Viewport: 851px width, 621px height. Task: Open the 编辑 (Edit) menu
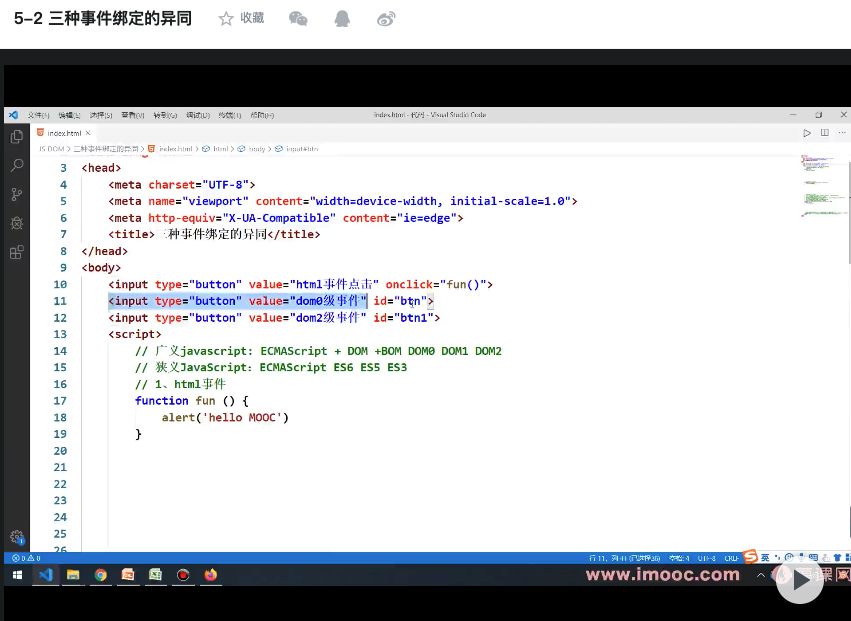69,115
